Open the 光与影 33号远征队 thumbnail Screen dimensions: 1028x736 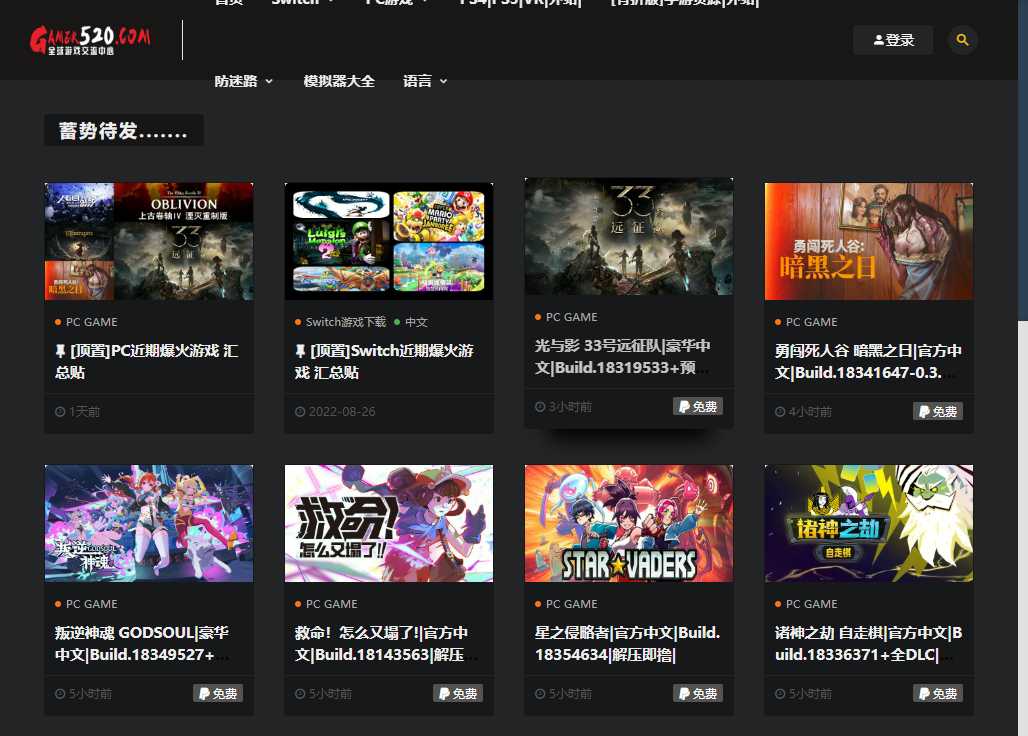pyautogui.click(x=629, y=237)
